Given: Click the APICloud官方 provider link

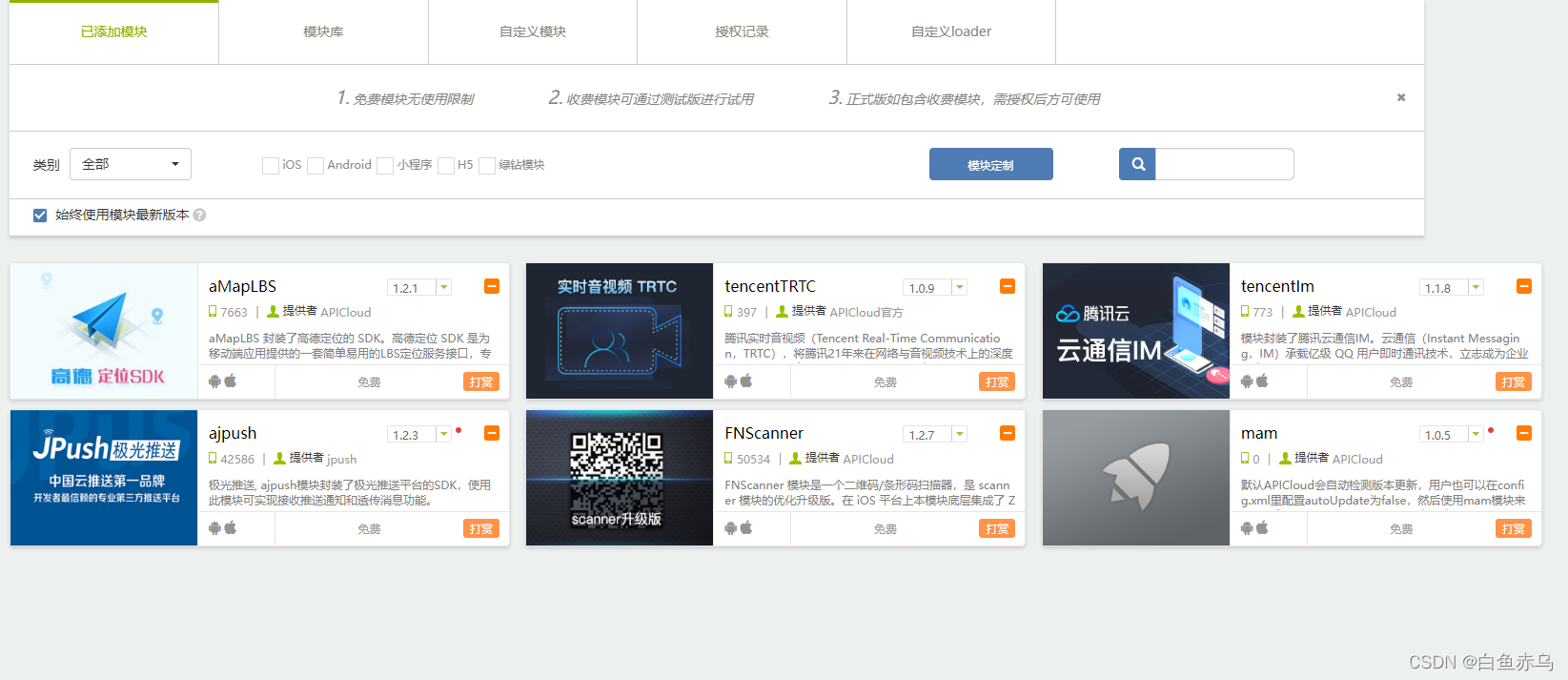Looking at the screenshot, I should (x=866, y=312).
